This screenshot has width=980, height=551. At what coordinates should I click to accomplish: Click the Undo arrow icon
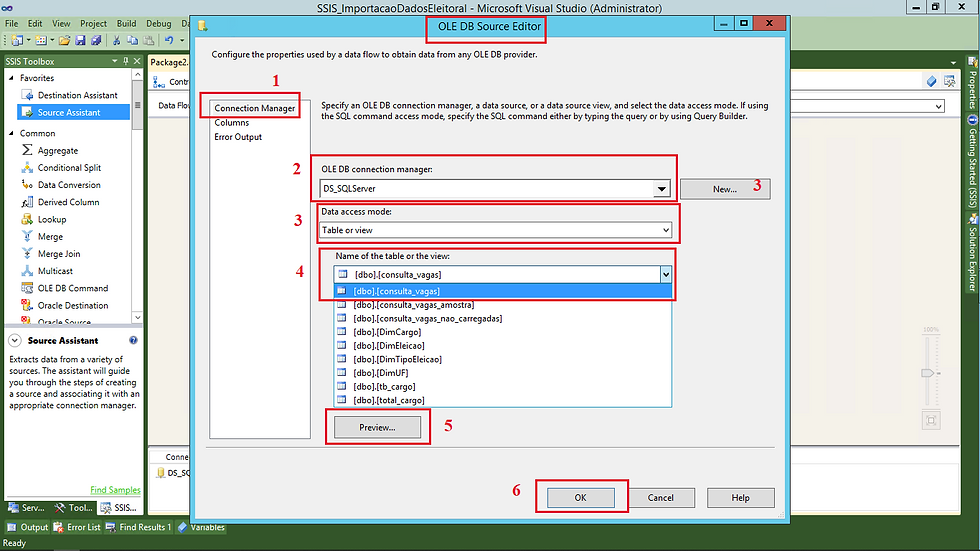pyautogui.click(x=169, y=41)
